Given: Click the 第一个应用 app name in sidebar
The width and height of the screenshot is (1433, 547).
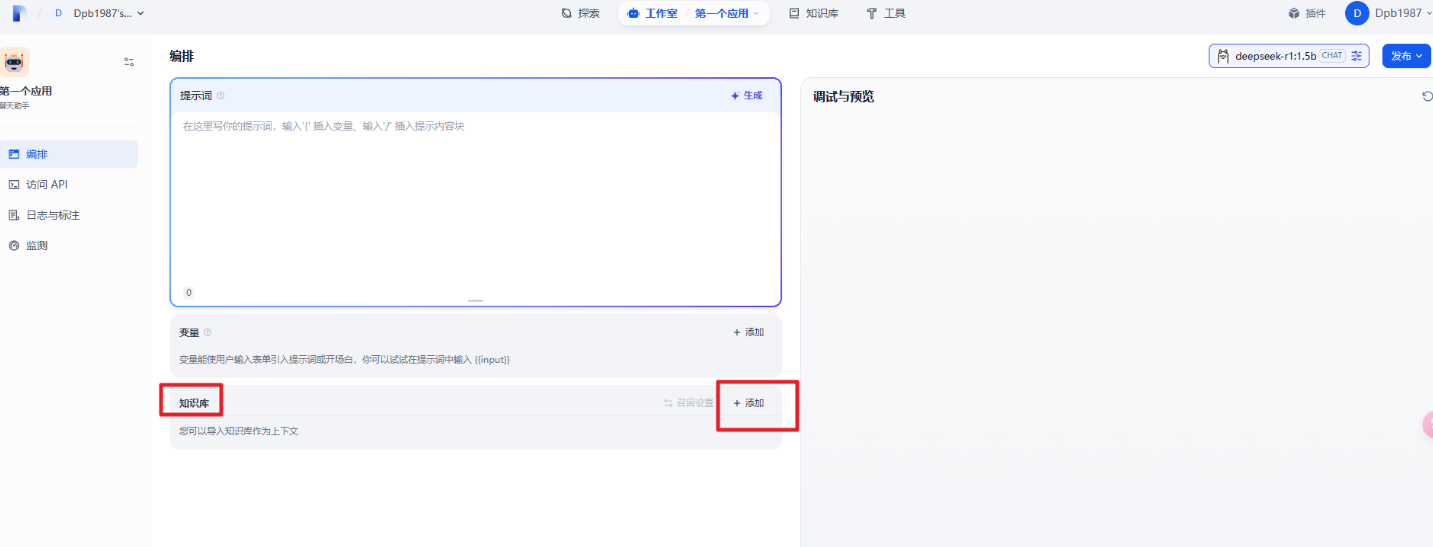Looking at the screenshot, I should tap(26, 91).
